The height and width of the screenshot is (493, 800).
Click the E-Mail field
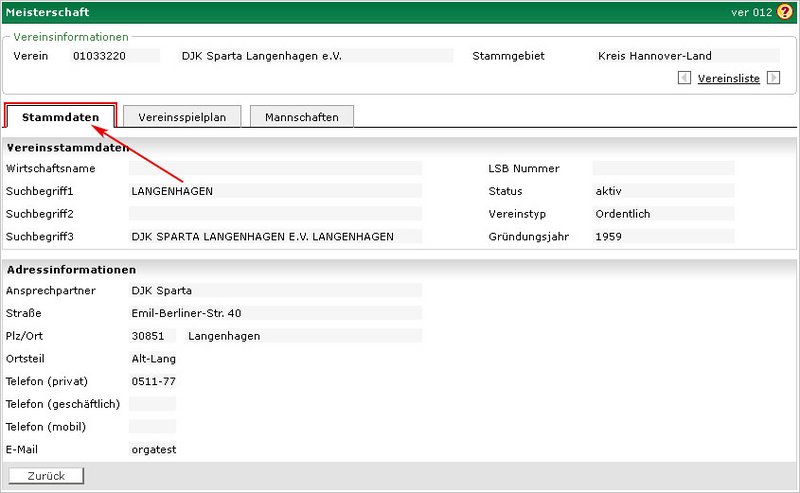tap(153, 450)
